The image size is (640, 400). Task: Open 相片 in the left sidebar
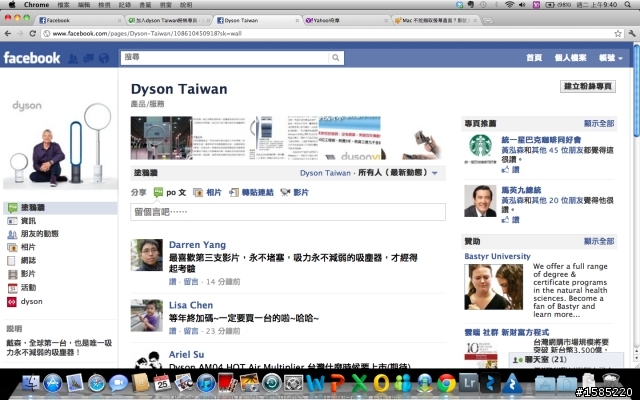click(x=28, y=247)
